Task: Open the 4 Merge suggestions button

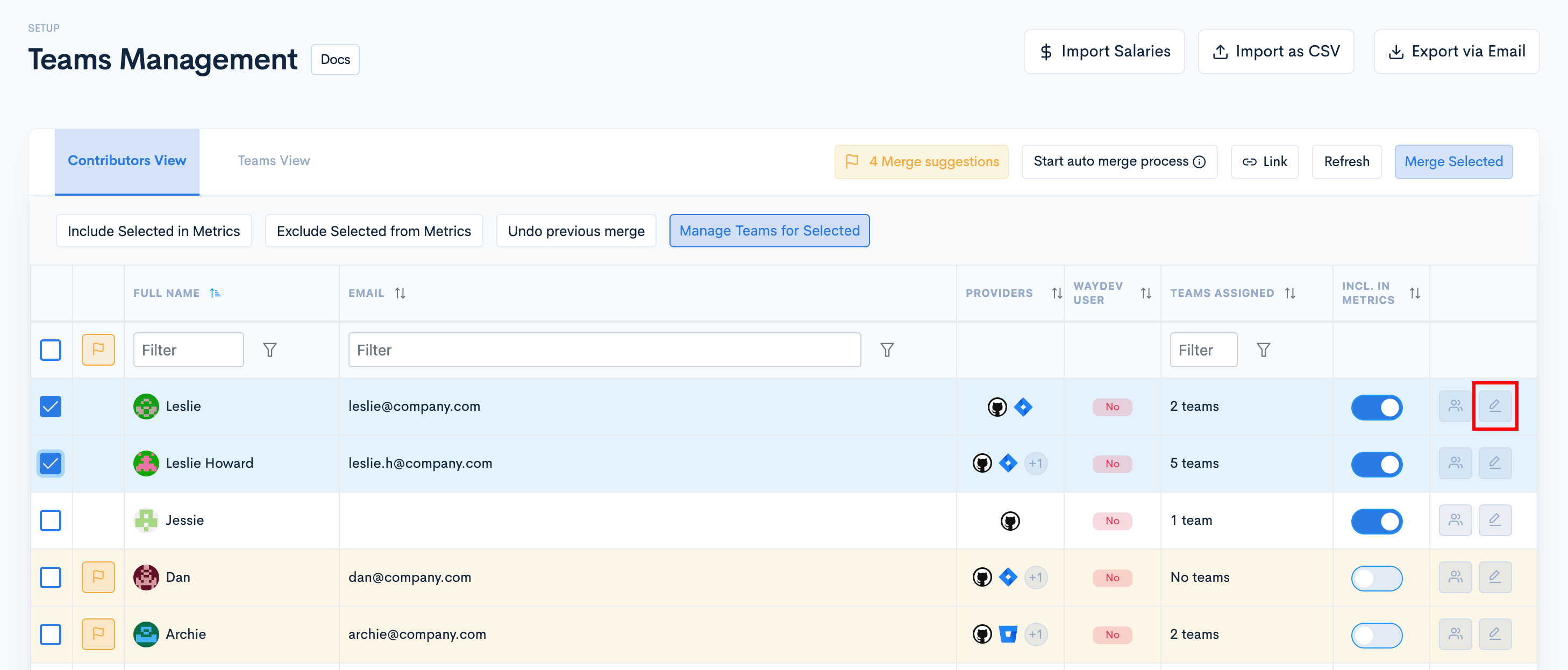Action: [x=921, y=162]
